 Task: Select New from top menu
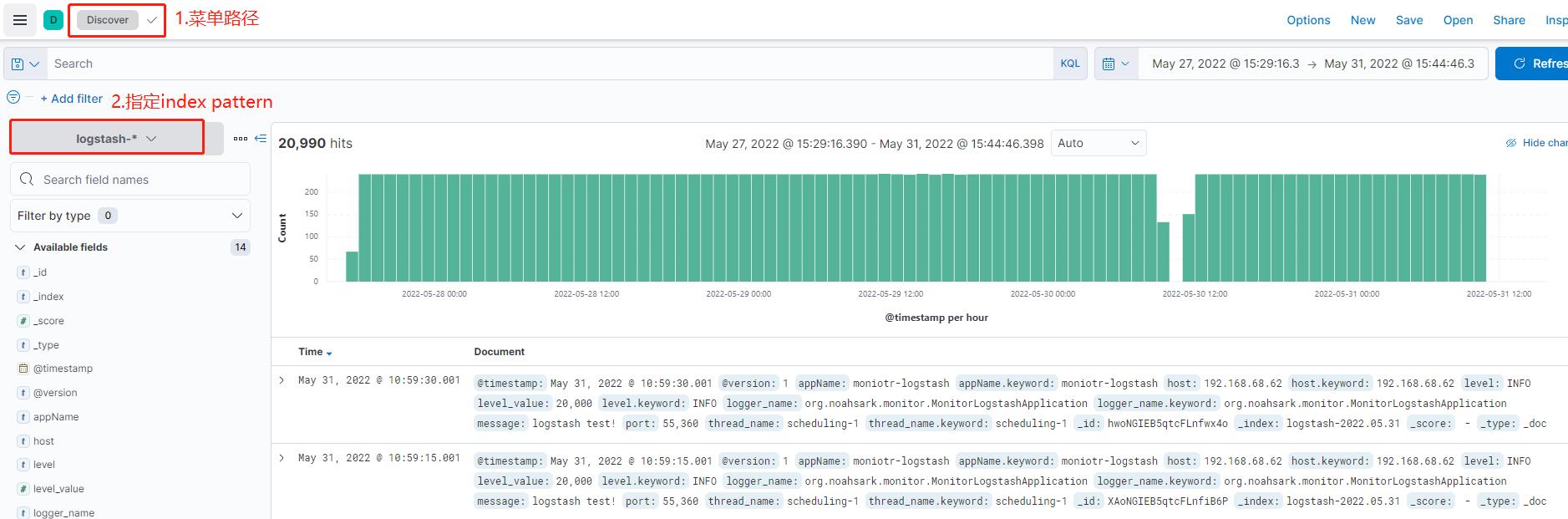(1362, 20)
